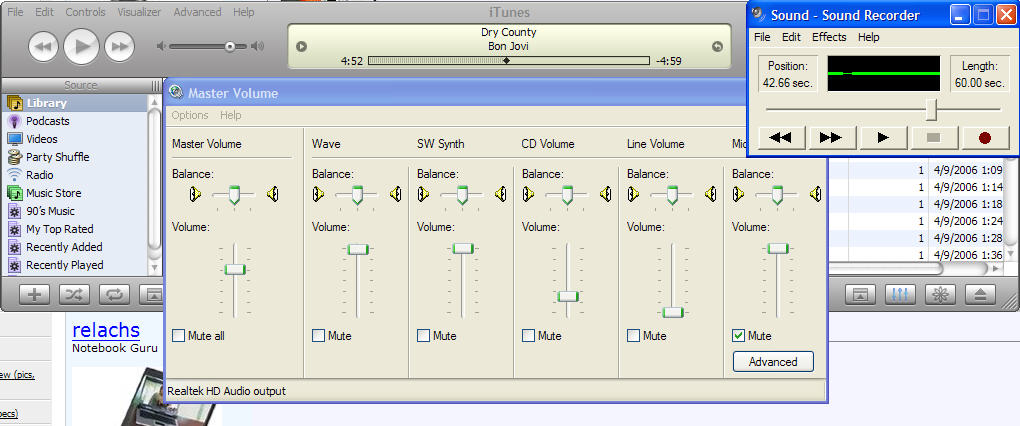Open Options menu in Master Volume

point(190,115)
